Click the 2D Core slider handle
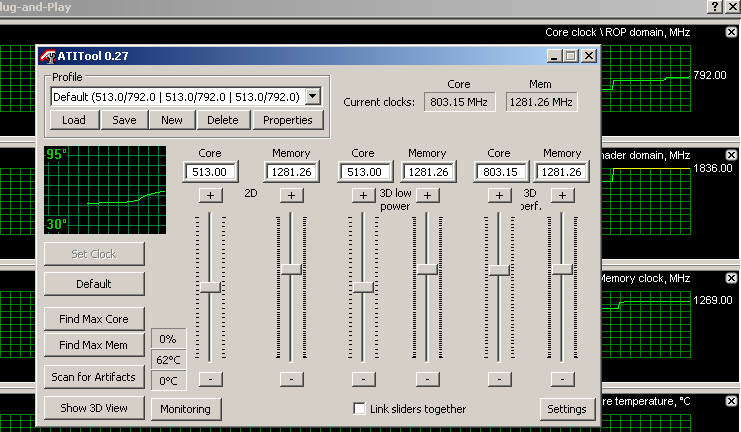 pos(210,287)
